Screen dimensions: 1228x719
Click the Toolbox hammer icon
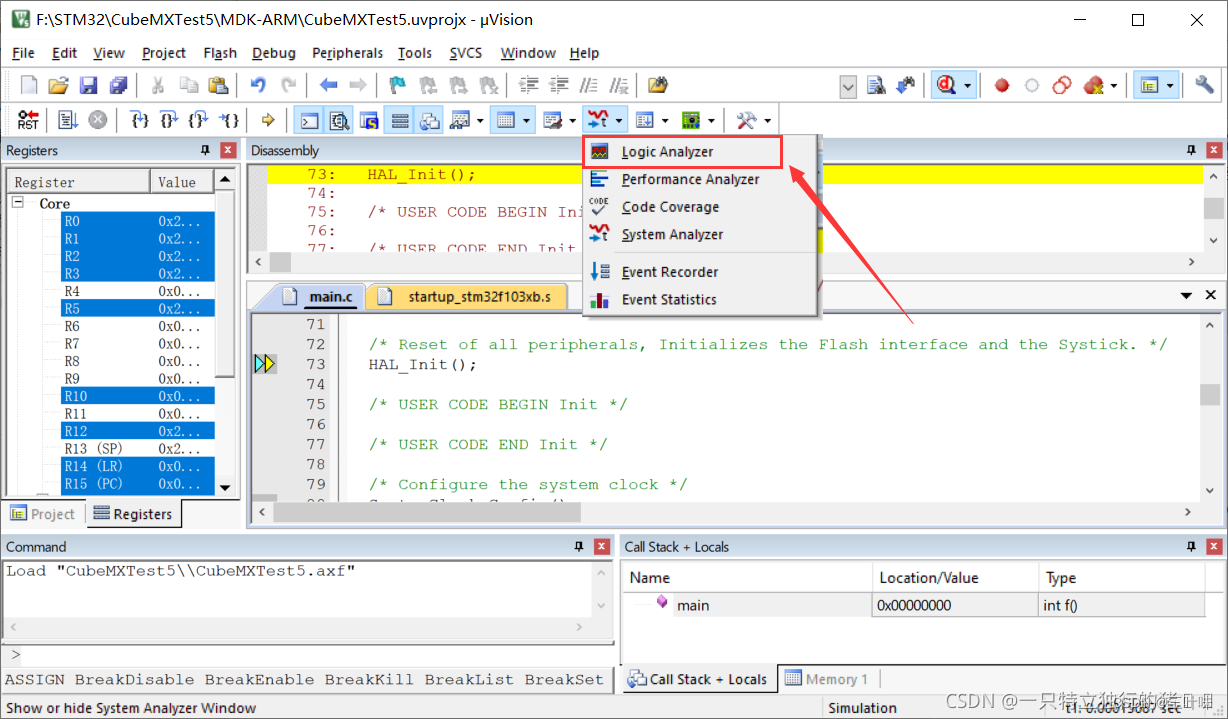point(746,120)
